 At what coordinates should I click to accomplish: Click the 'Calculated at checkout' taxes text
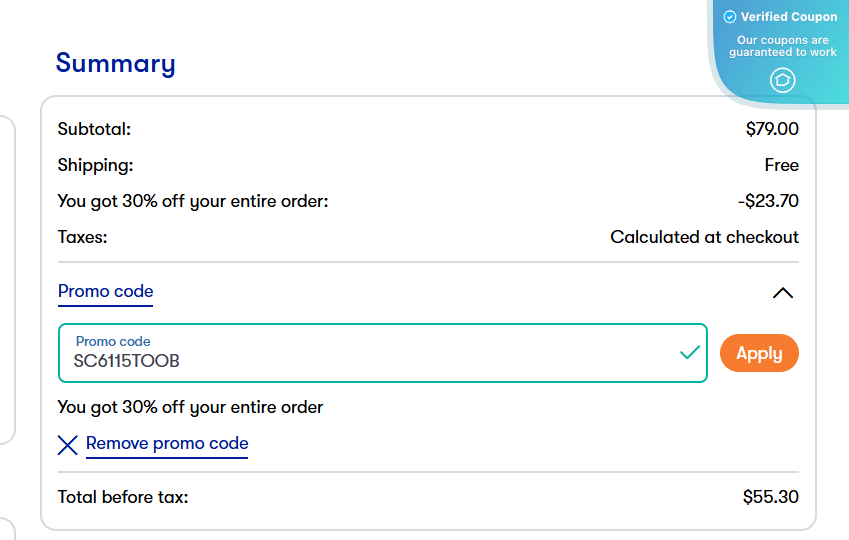[x=704, y=237]
